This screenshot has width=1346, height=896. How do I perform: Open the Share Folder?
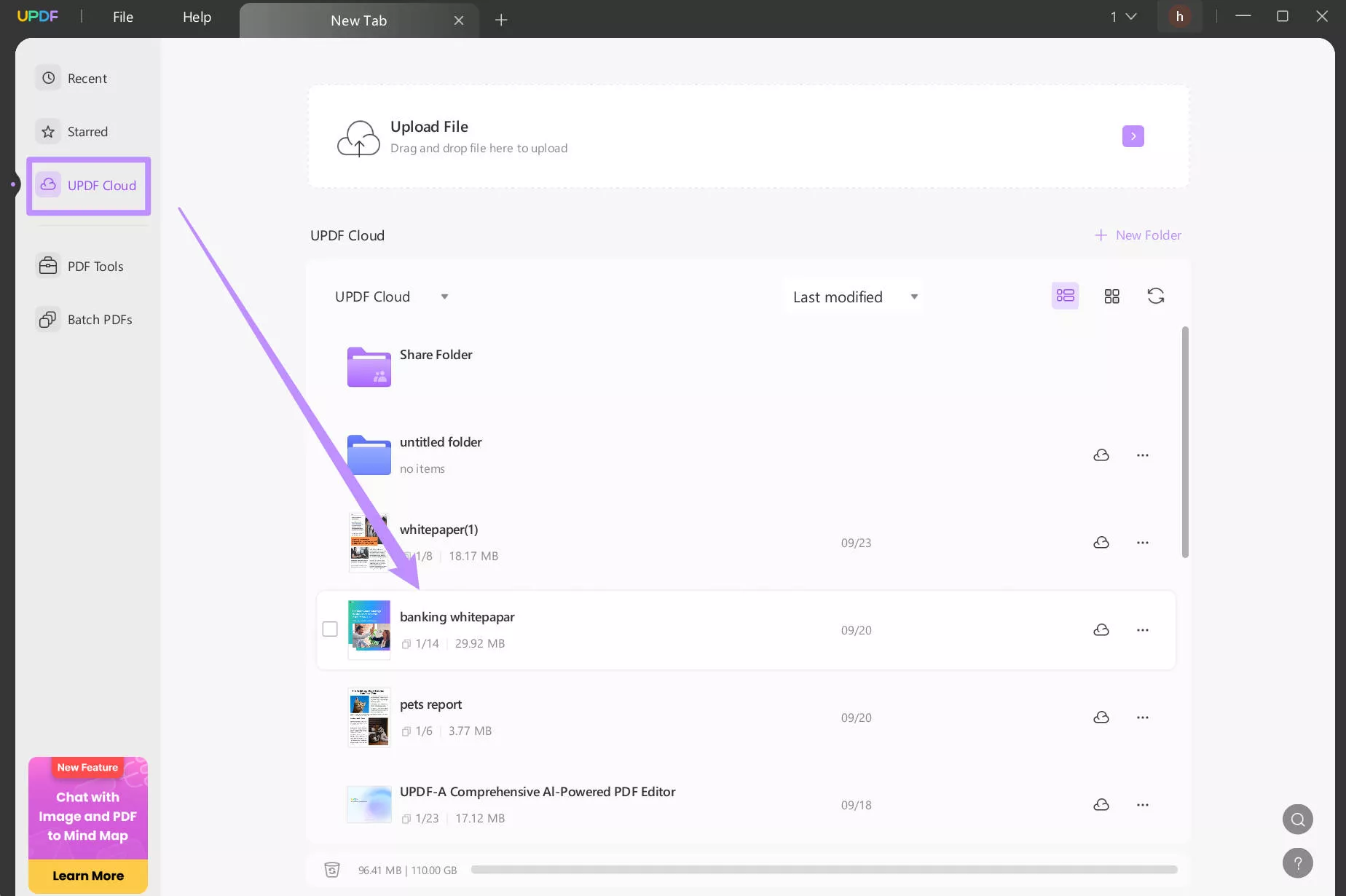[369, 366]
